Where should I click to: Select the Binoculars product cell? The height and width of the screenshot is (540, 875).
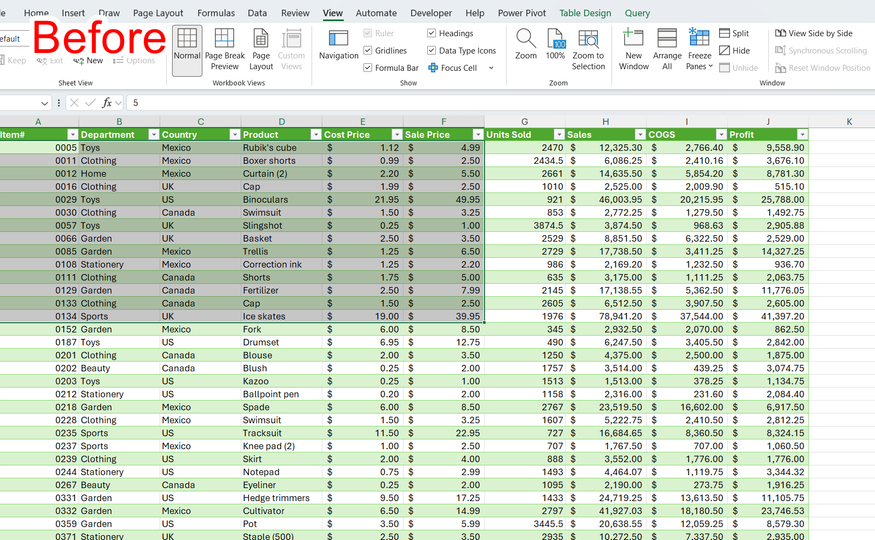pyautogui.click(x=281, y=199)
